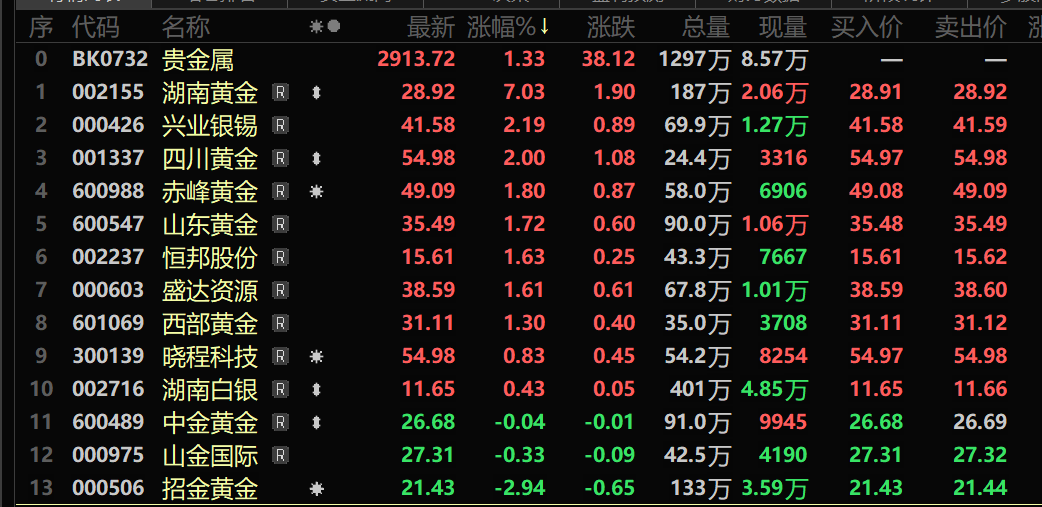Click the stock name 兴业银锡
Viewport: 1042px width, 507px height.
pos(210,126)
